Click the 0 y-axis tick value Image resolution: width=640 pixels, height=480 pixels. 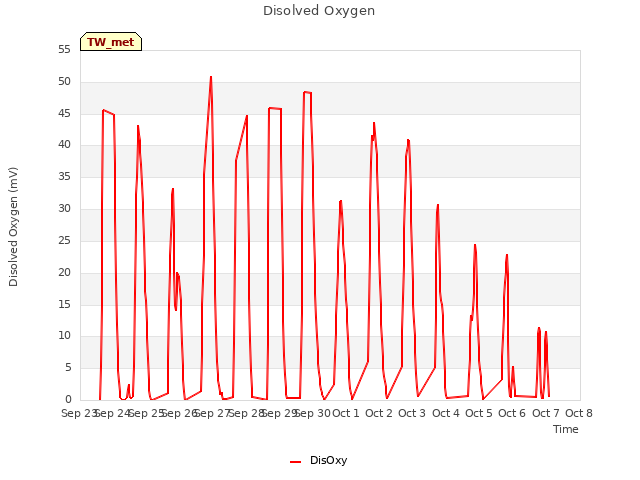click(x=68, y=399)
